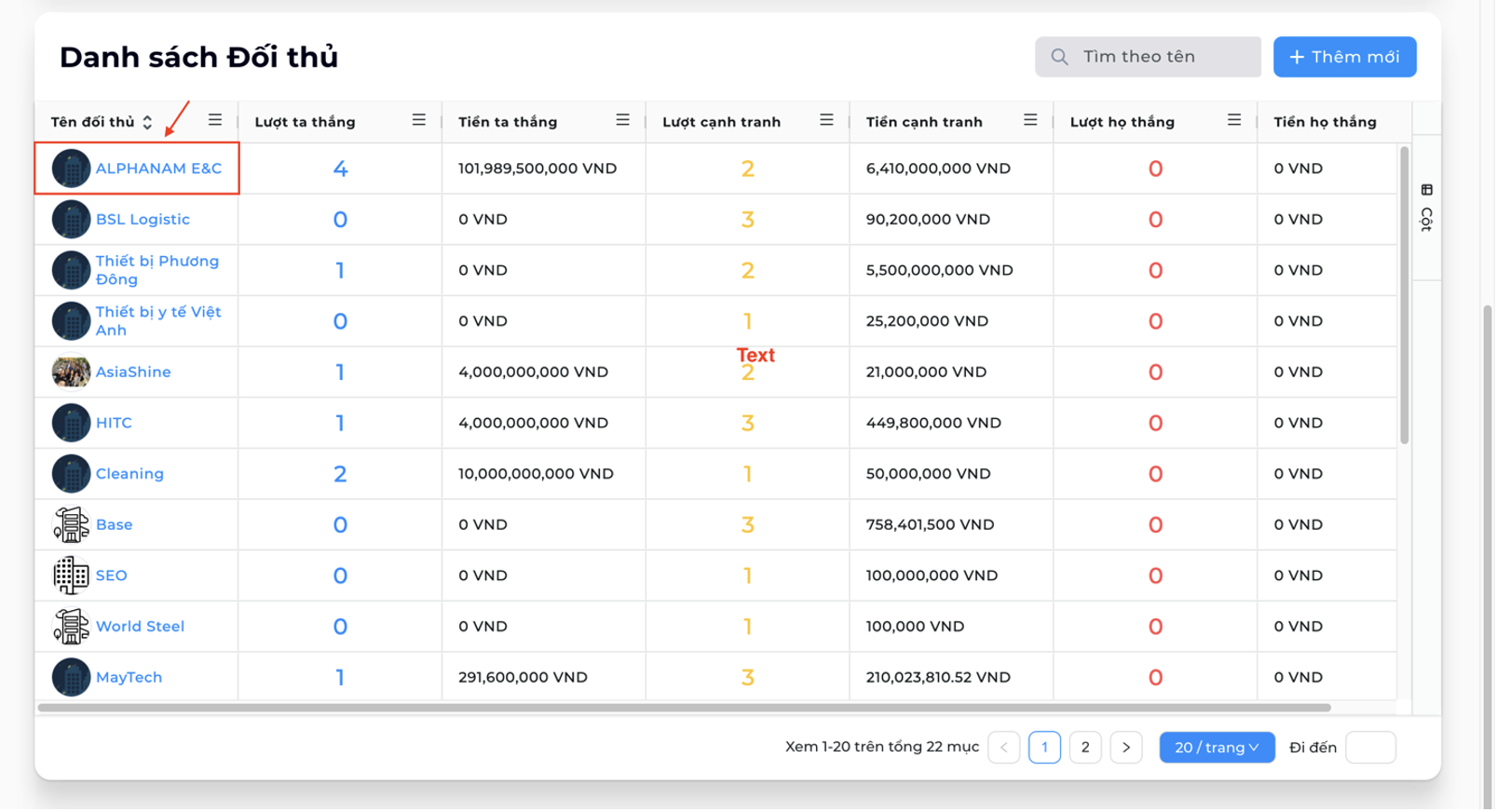Click the horizontal table scrollbar
Image resolution: width=1496 pixels, height=812 pixels.
tap(685, 709)
